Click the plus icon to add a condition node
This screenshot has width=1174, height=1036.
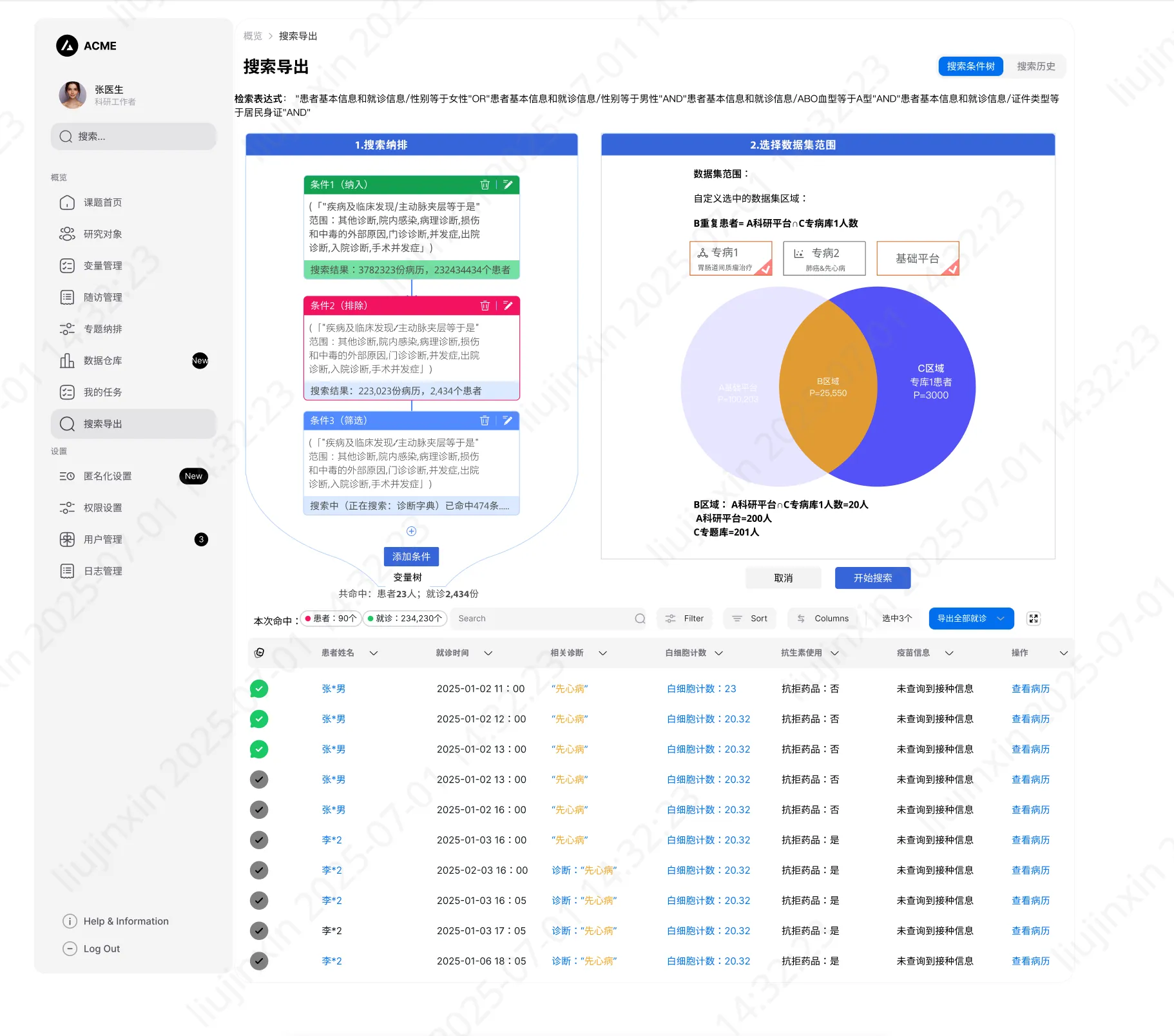[411, 532]
